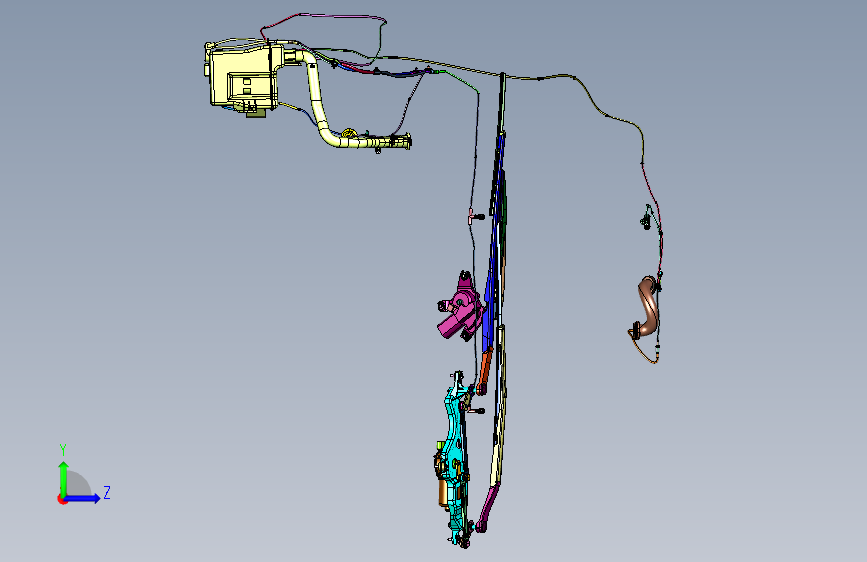The width and height of the screenshot is (867, 562).
Task: Click the green Y axis of the triad
Action: [x=63, y=478]
